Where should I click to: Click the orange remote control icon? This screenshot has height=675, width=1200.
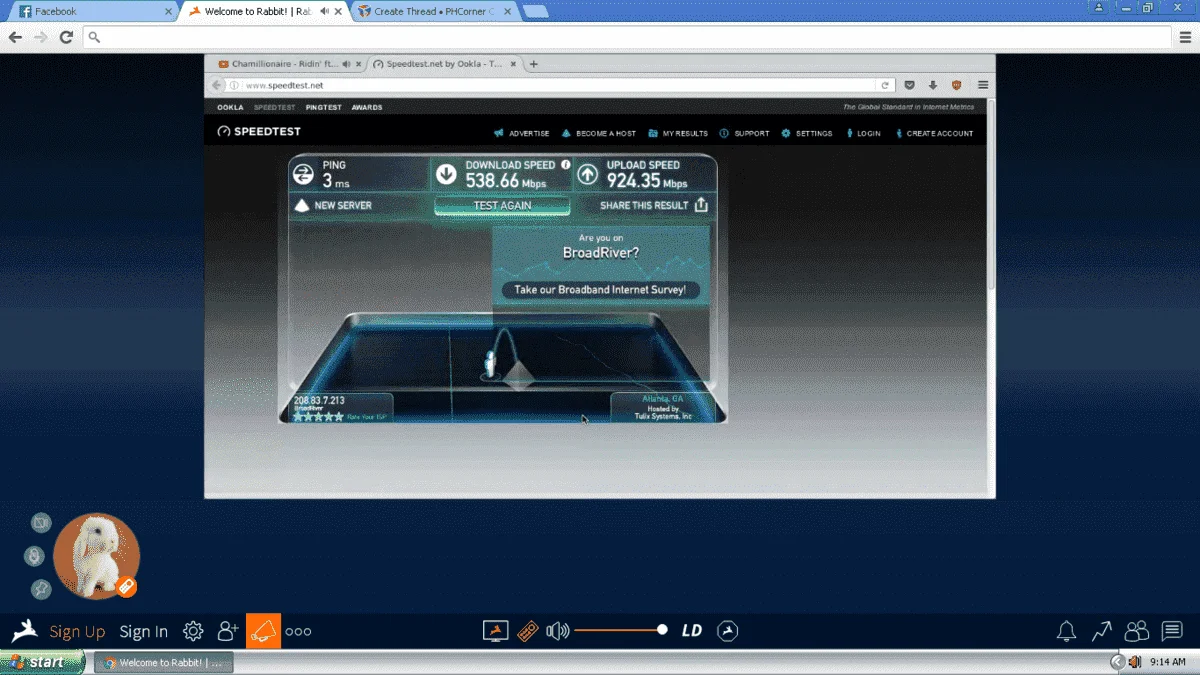pyautogui.click(x=528, y=631)
